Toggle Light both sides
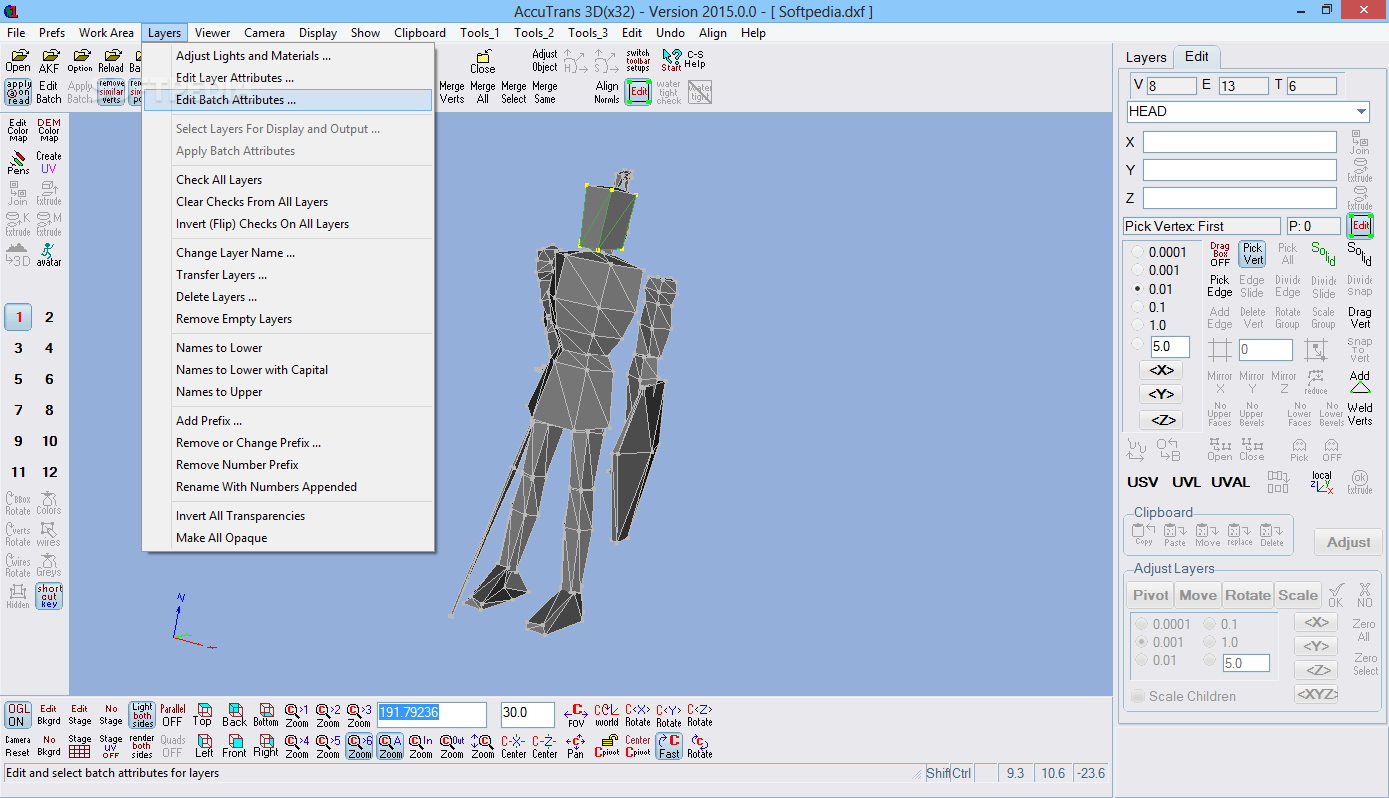Screen dimensions: 1389x798 (142, 714)
